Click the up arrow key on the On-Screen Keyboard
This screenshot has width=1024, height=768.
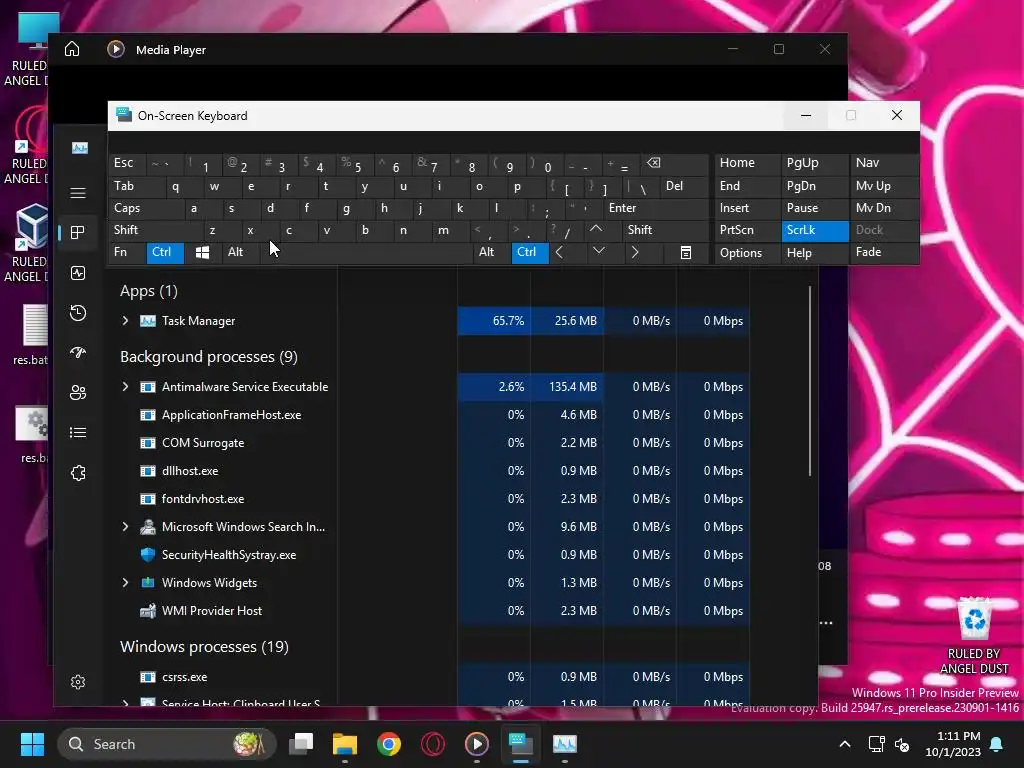(596, 230)
